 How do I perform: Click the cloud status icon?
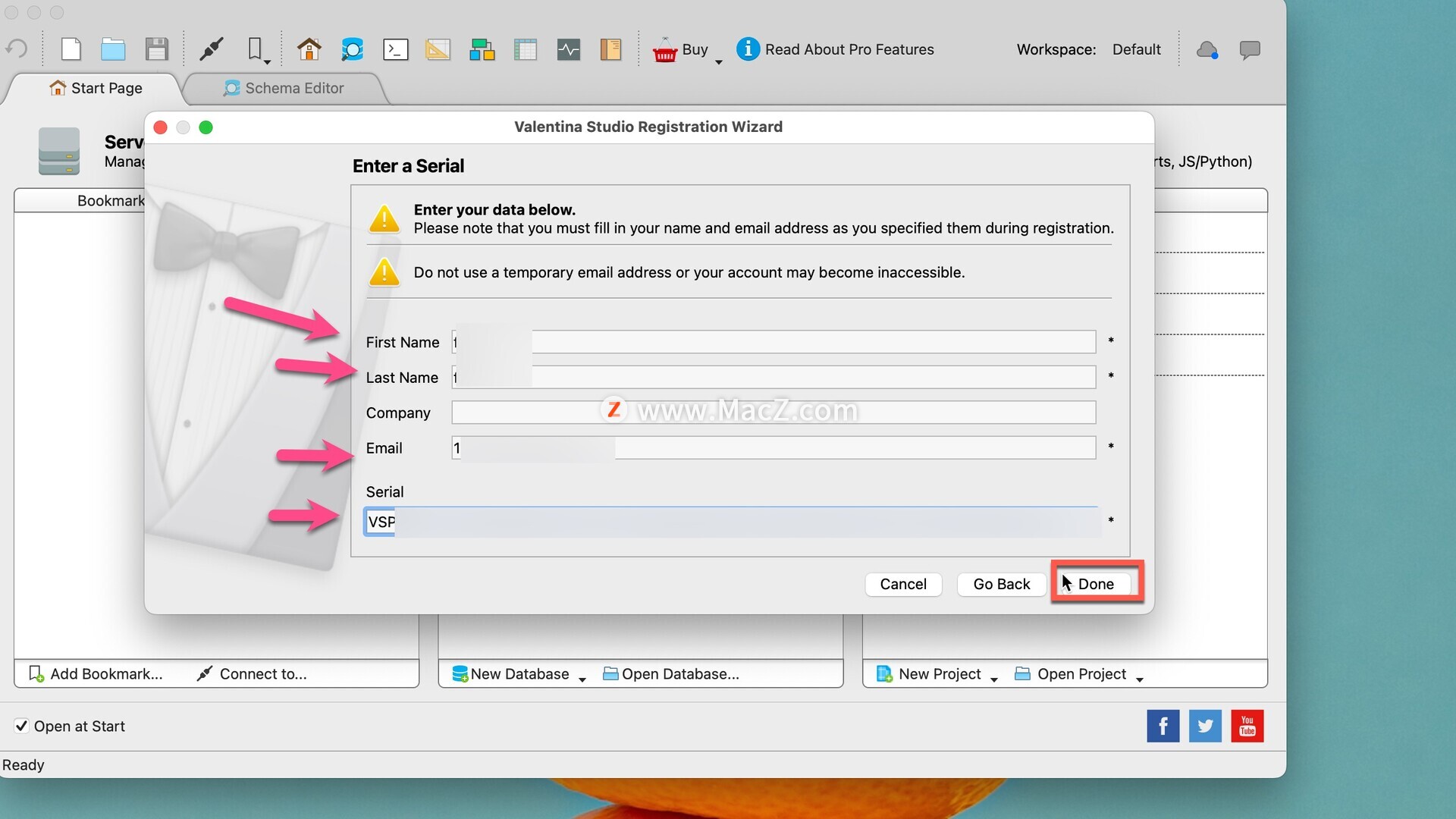pyautogui.click(x=1207, y=50)
